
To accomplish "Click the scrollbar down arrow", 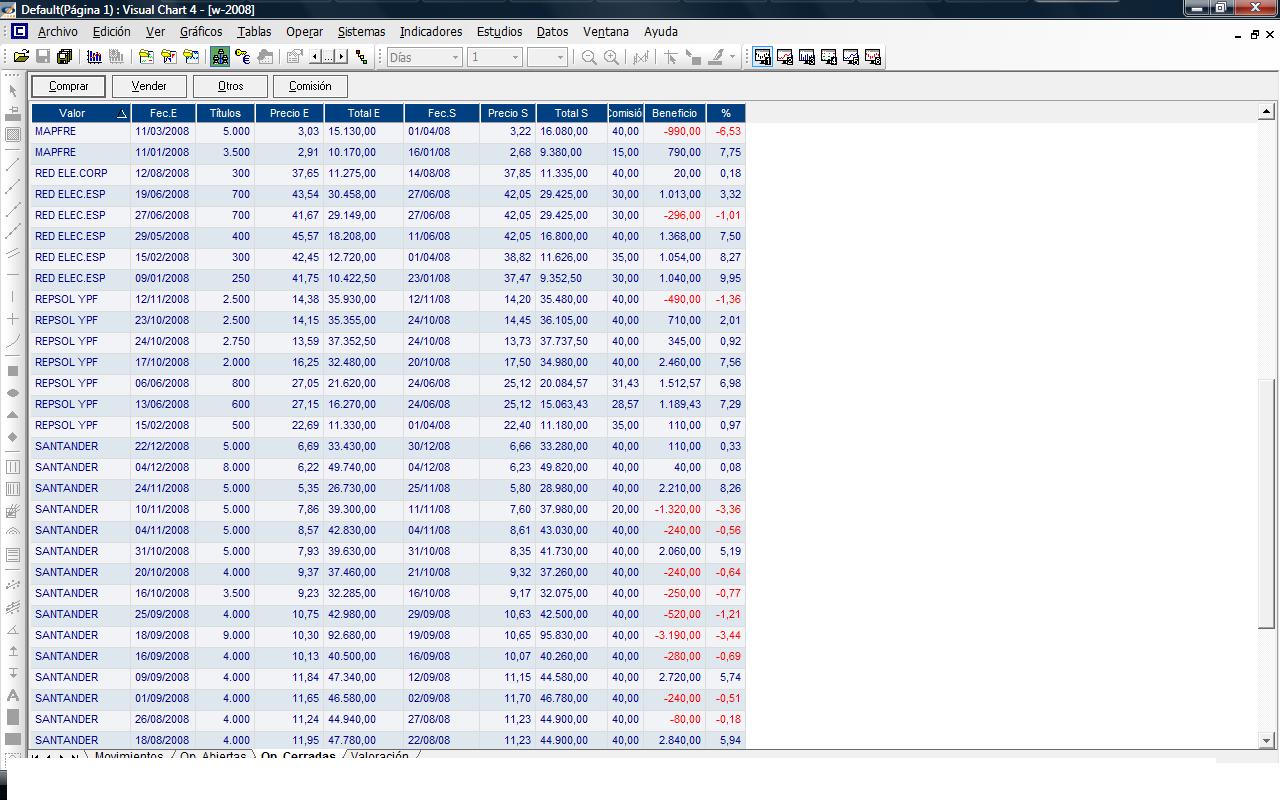I will 1266,740.
